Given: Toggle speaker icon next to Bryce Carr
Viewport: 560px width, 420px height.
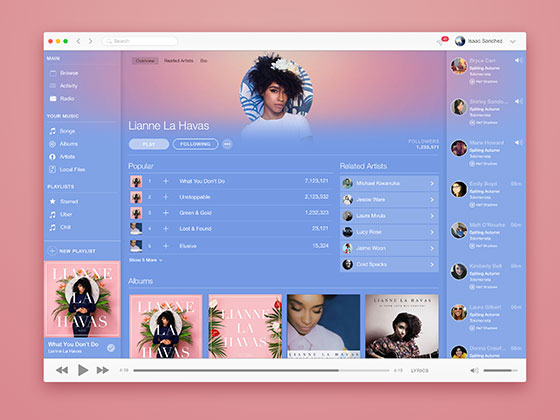Looking at the screenshot, I should [x=519, y=60].
